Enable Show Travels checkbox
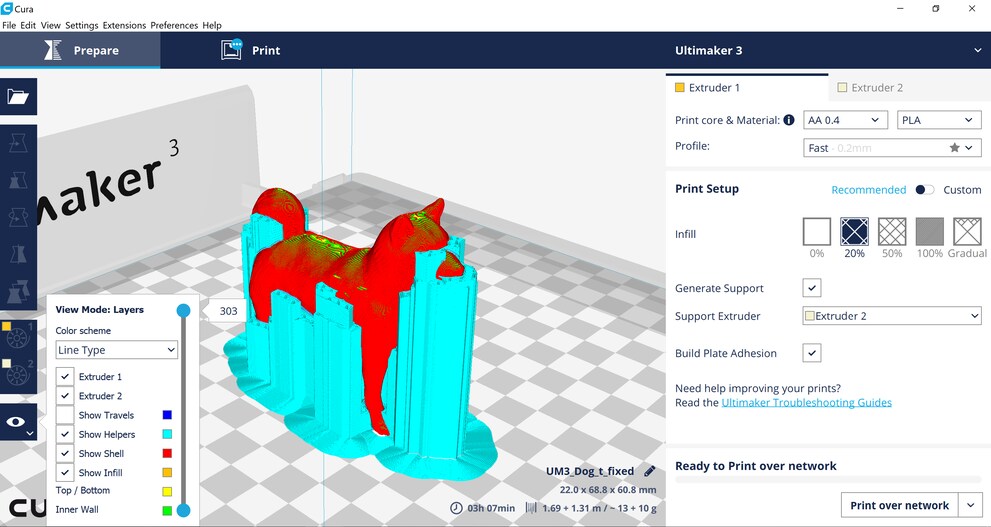 point(65,415)
